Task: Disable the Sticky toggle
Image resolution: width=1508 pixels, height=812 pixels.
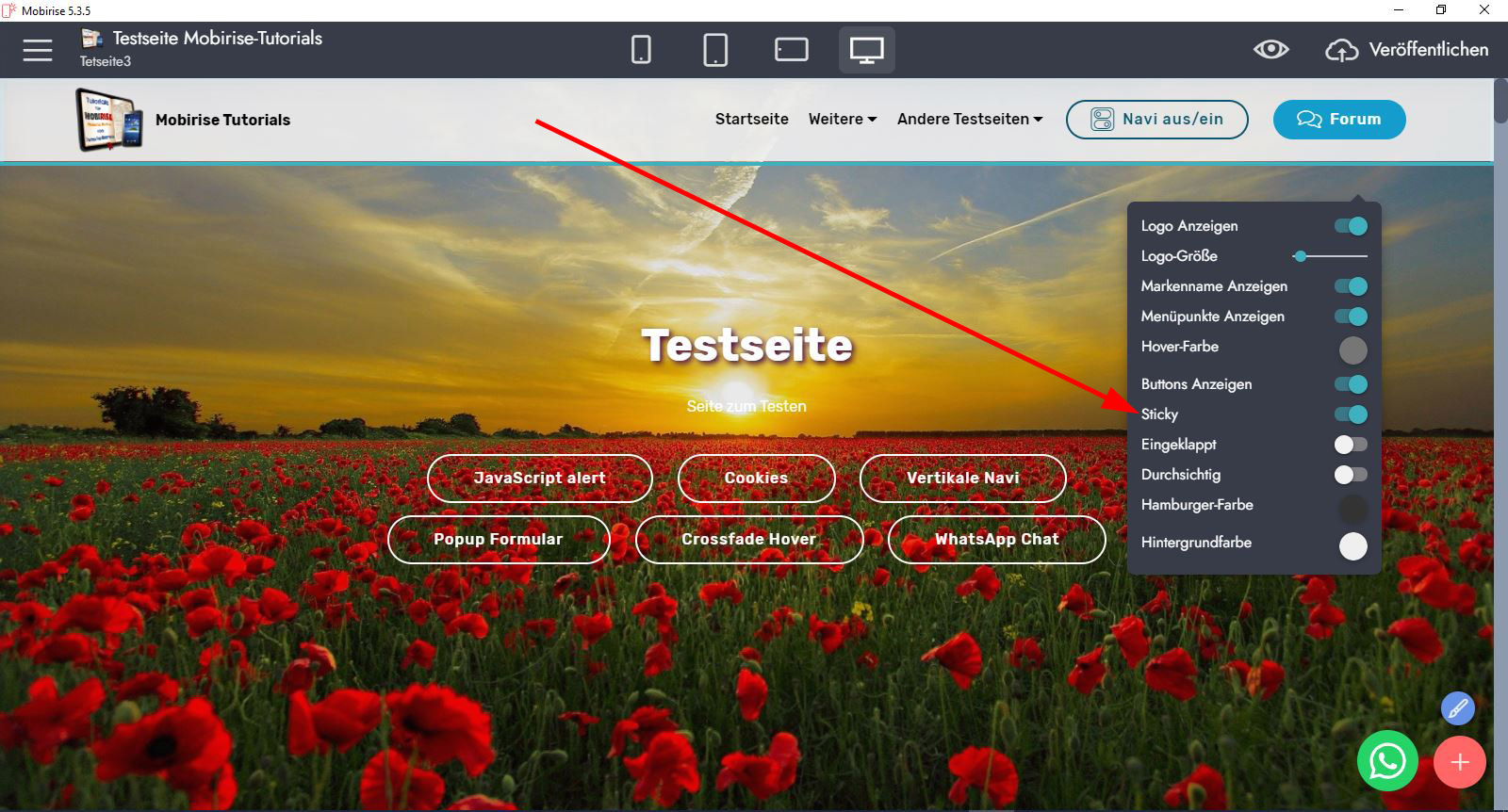Action: click(x=1351, y=414)
